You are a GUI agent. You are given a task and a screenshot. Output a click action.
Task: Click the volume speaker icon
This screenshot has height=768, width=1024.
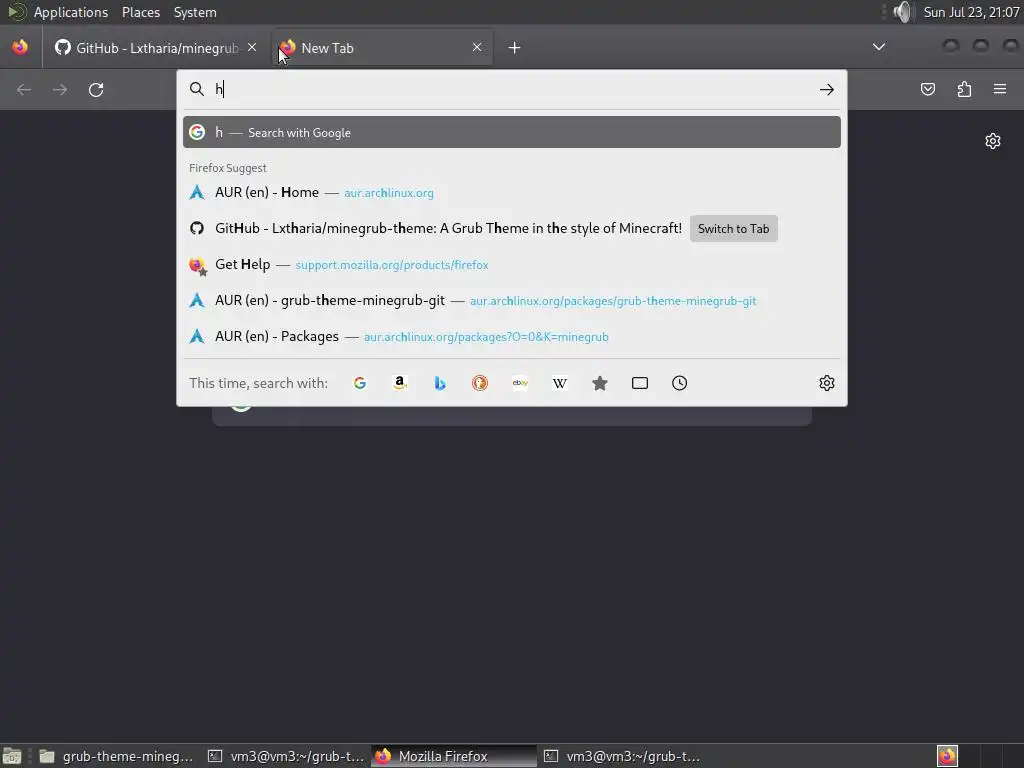pos(903,12)
